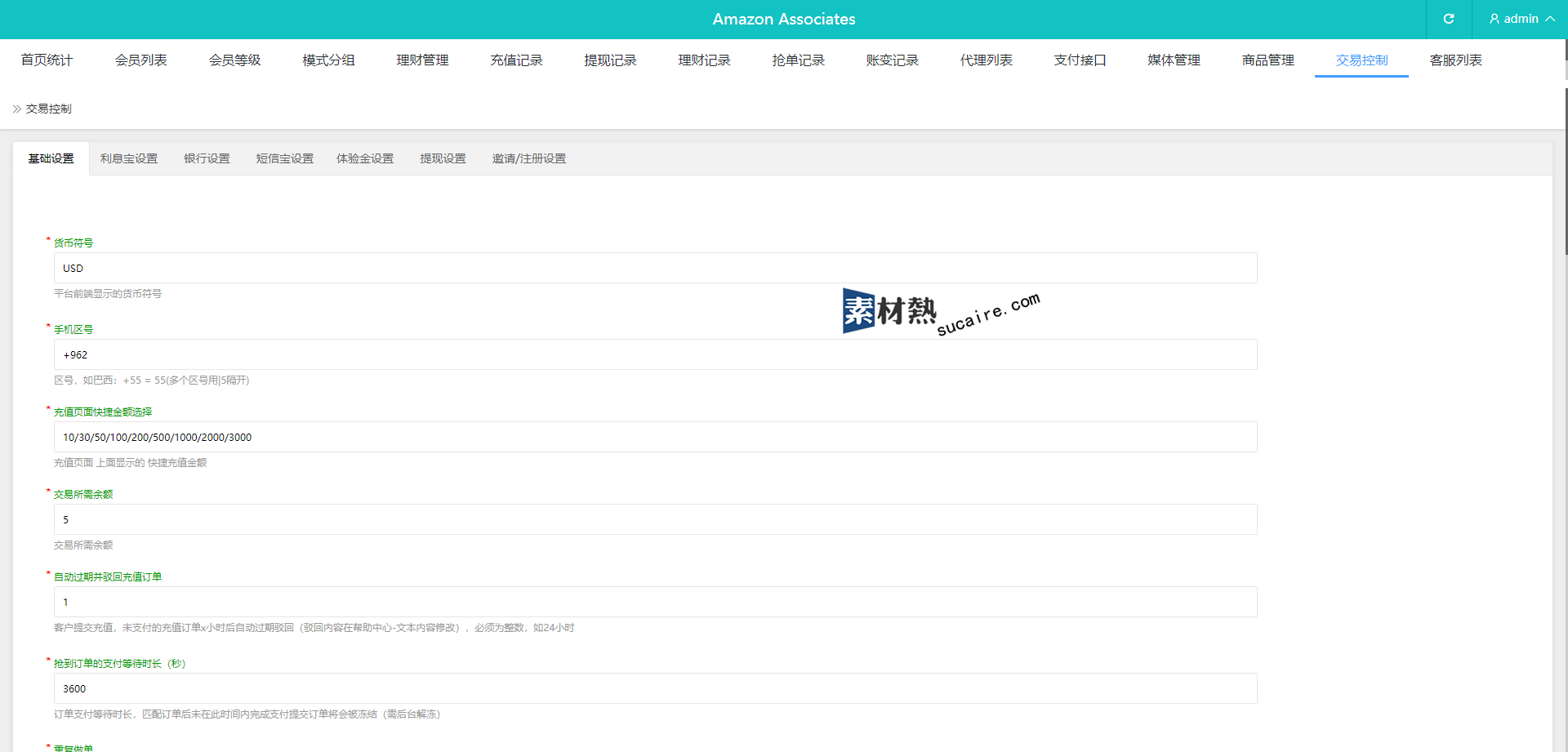Select 支付接口 in navigation
This screenshot has height=752, width=1568.
1080,60
